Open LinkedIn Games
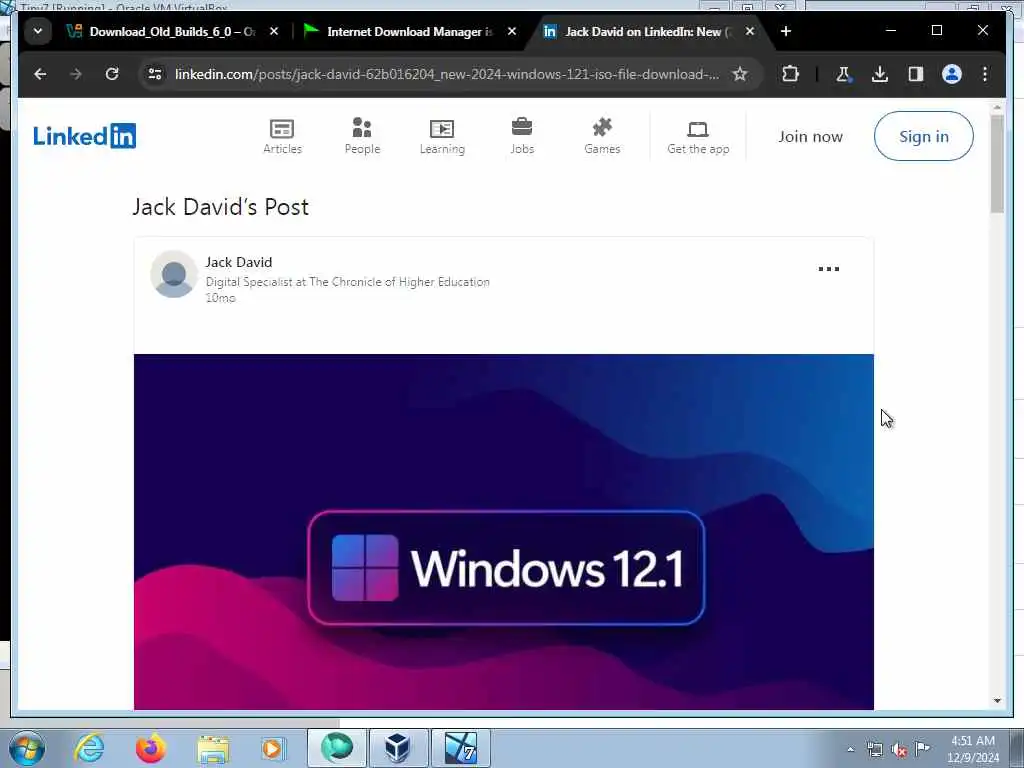This screenshot has height=768, width=1024. [x=602, y=136]
